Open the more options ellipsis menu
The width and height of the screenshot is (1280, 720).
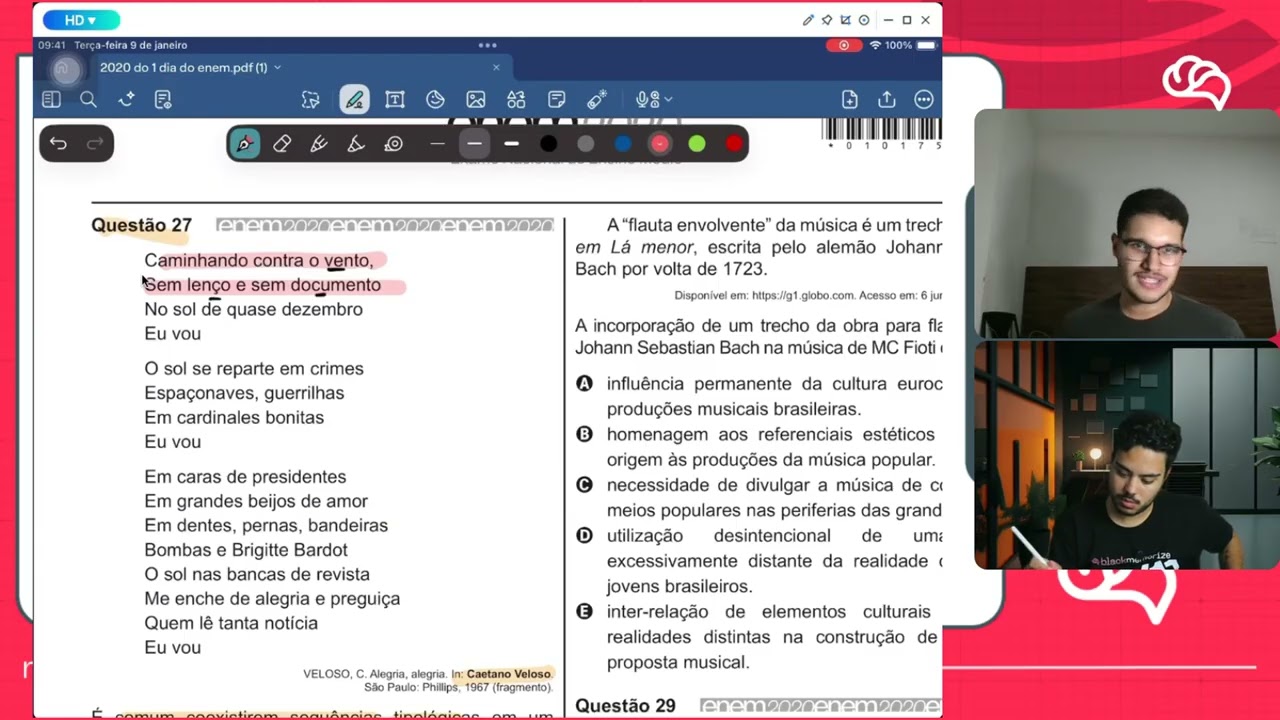923,99
